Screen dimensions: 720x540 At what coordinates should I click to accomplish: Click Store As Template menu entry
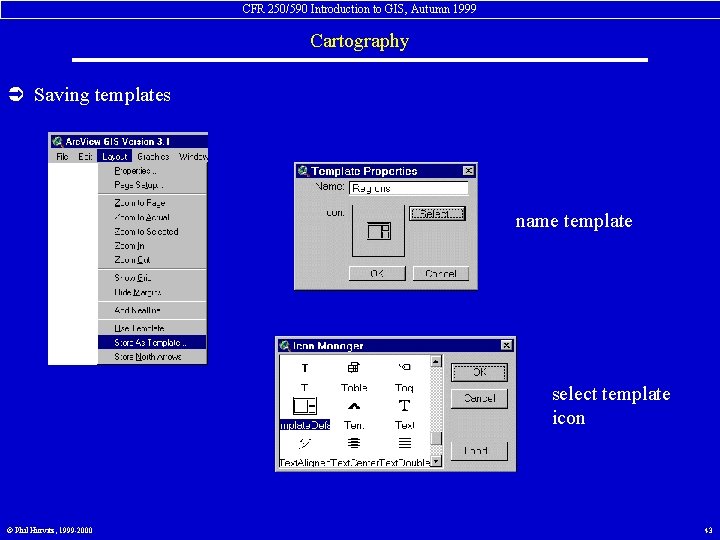pyautogui.click(x=152, y=343)
